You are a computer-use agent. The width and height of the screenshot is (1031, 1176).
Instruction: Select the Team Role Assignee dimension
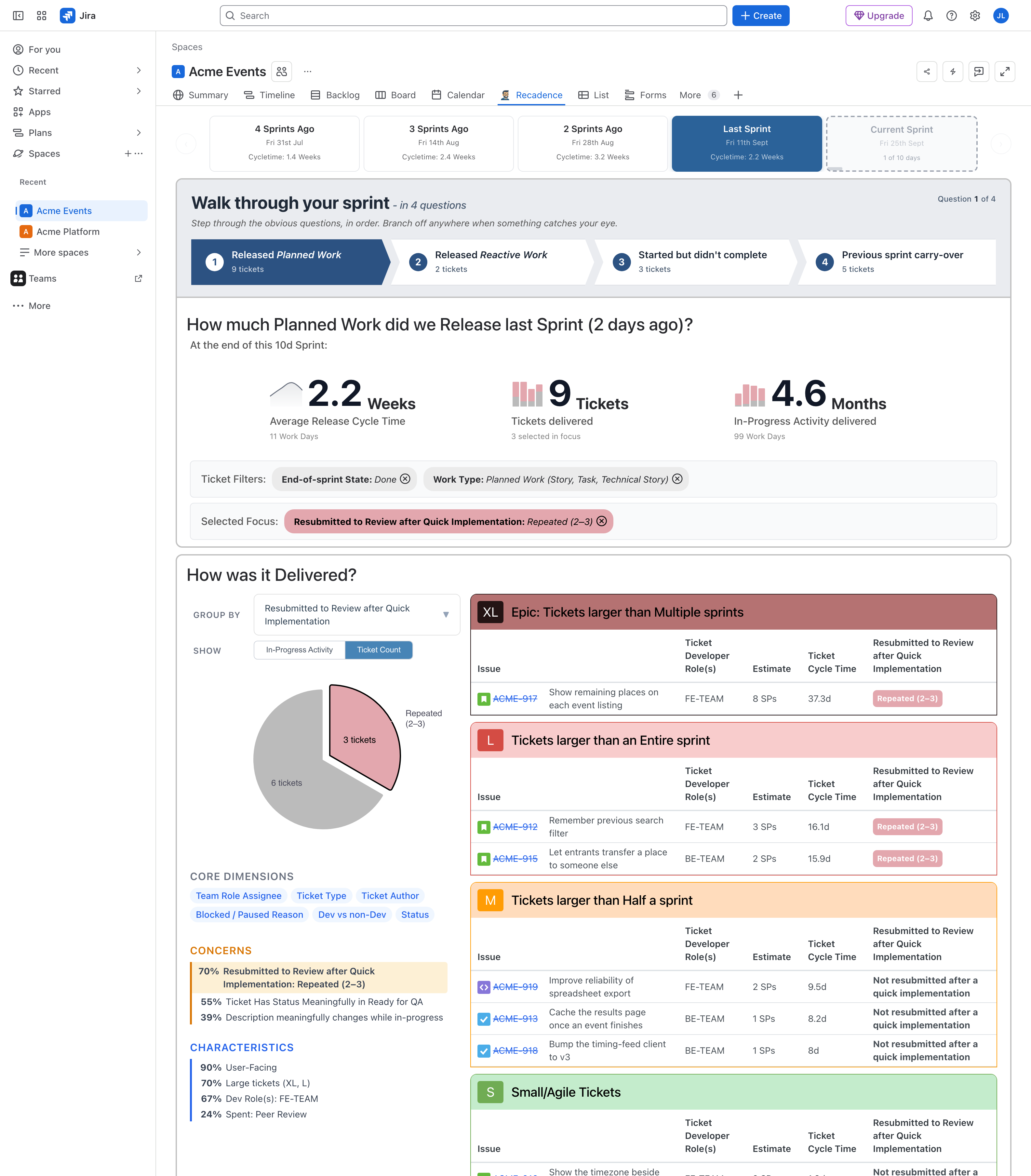[238, 895]
